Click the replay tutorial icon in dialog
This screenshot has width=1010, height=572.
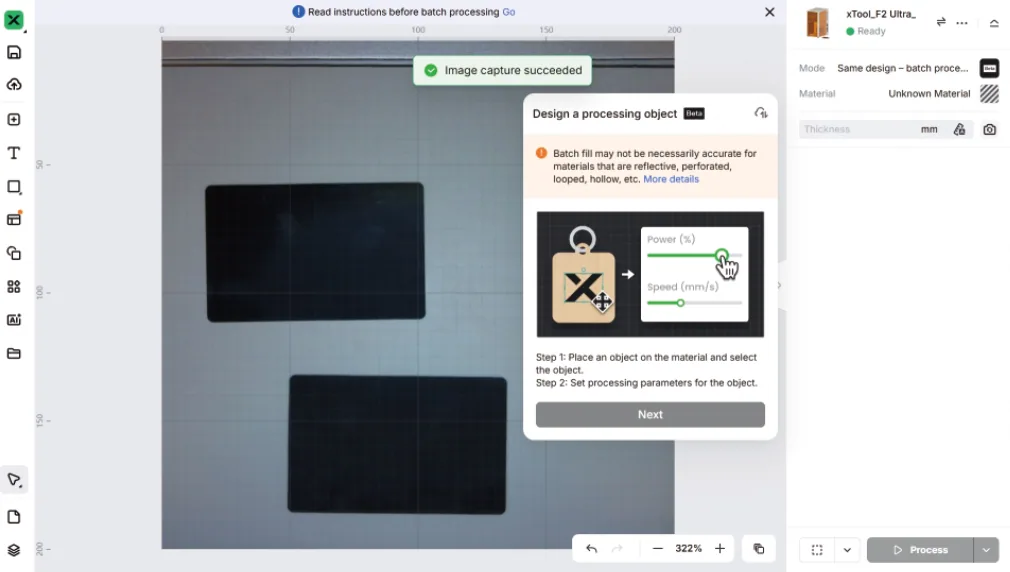click(761, 113)
